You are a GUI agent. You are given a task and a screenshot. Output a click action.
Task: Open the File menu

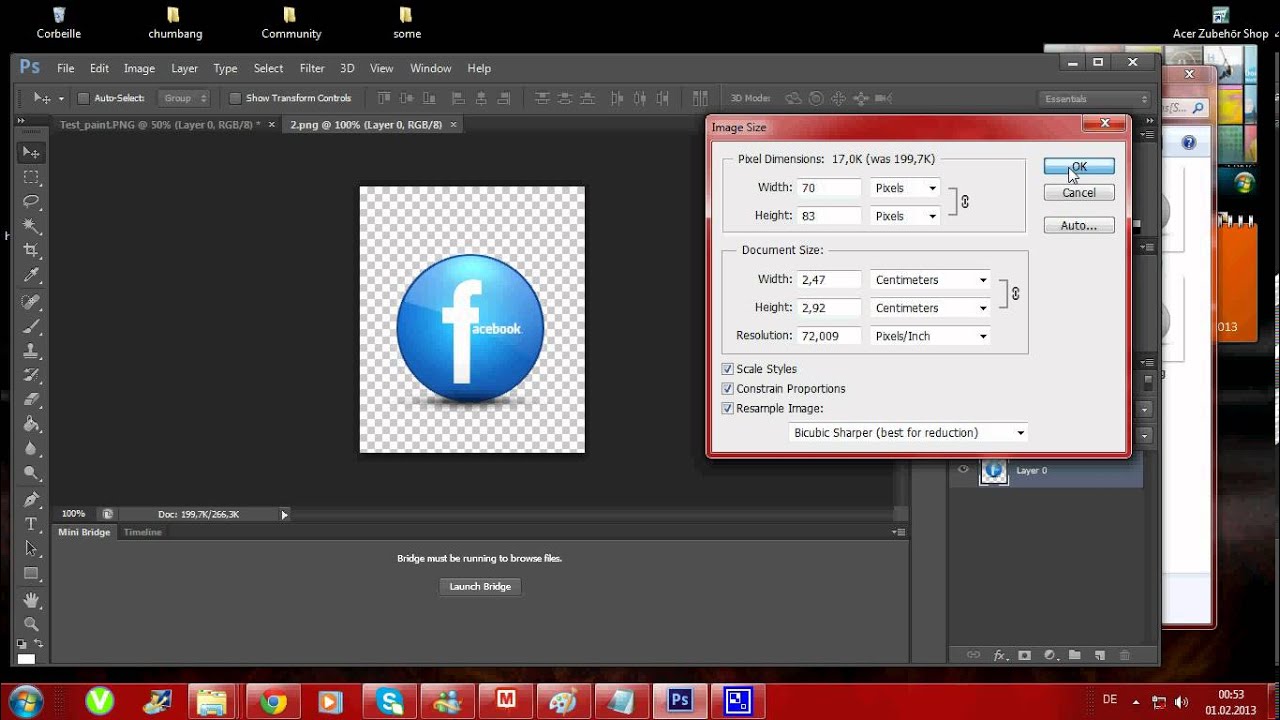tap(66, 68)
